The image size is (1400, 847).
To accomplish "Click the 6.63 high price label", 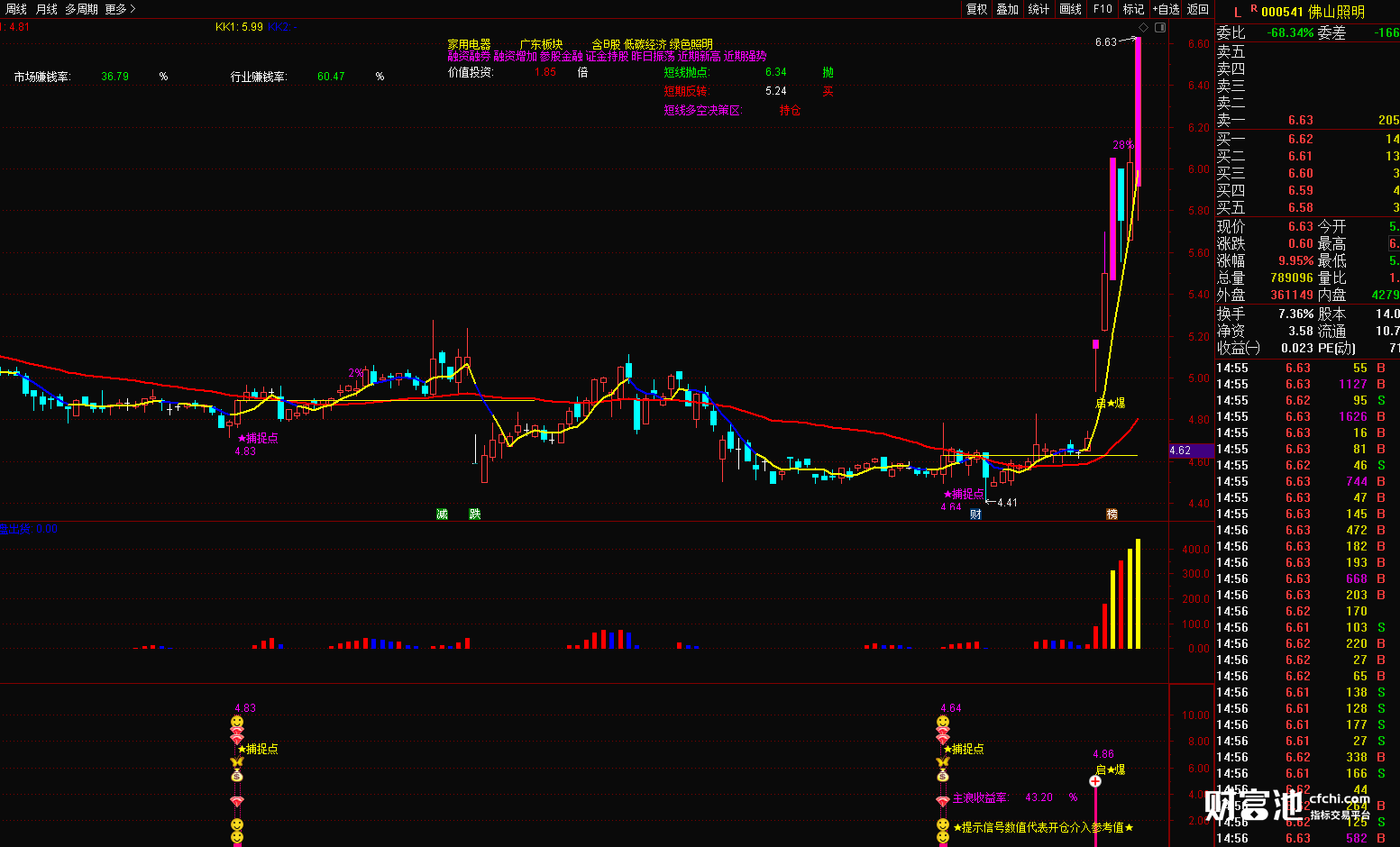I will pyautogui.click(x=1106, y=42).
